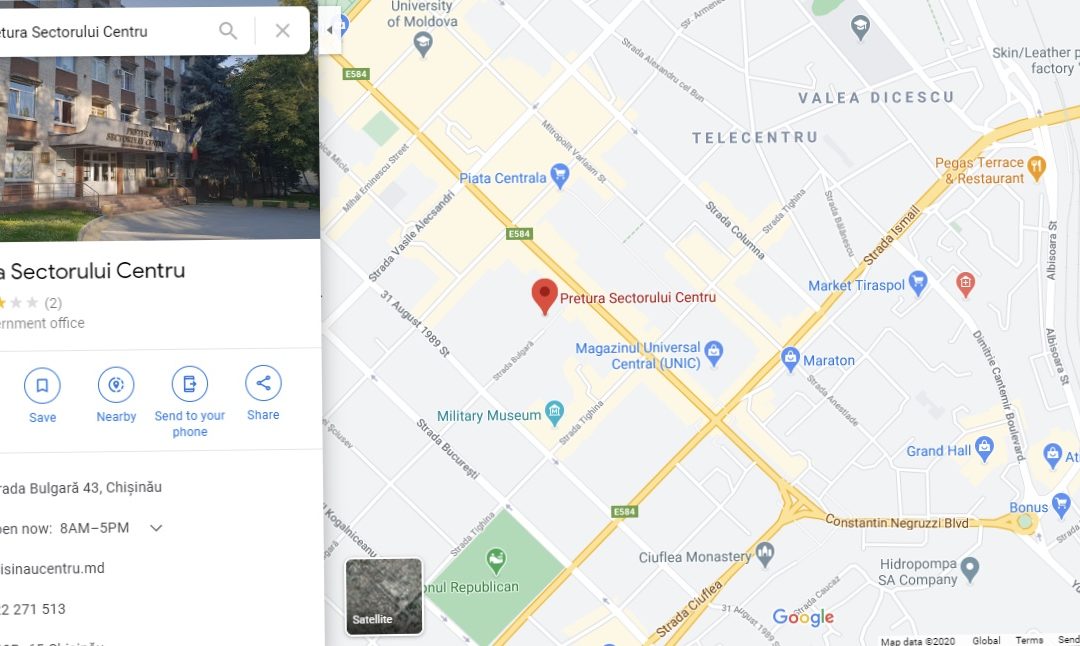This screenshot has height=646, width=1080.
Task: Click the red Pretura Sectorului Centru pin
Action: click(544, 296)
